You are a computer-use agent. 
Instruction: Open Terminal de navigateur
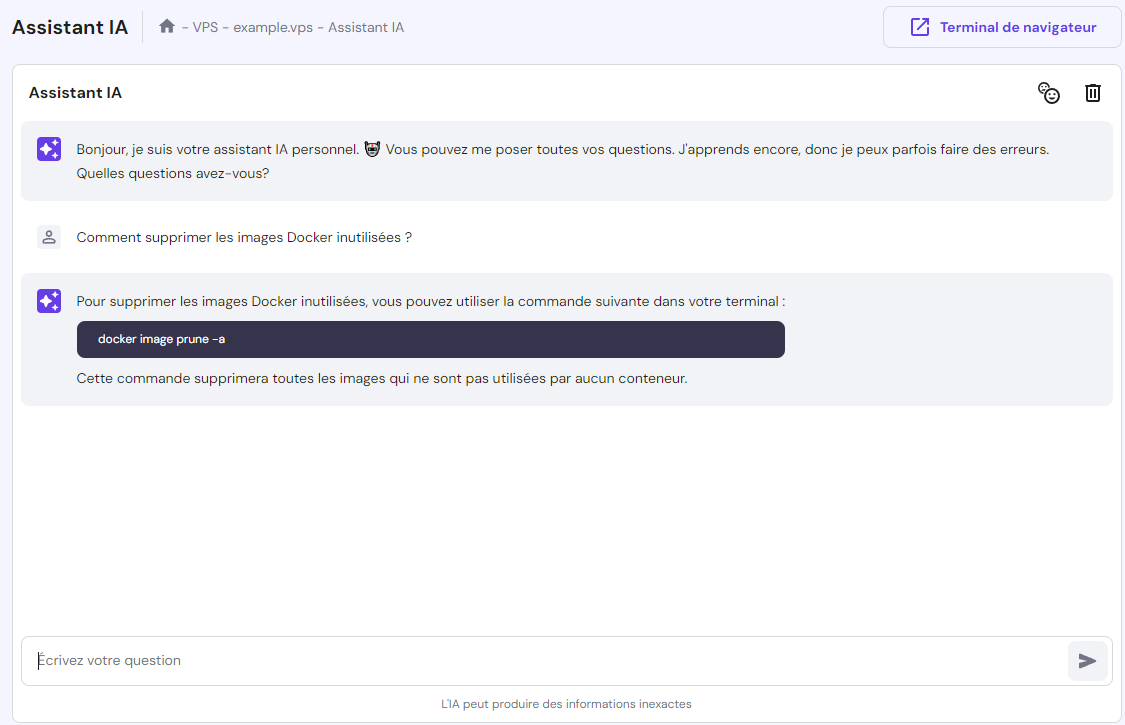pos(1001,27)
